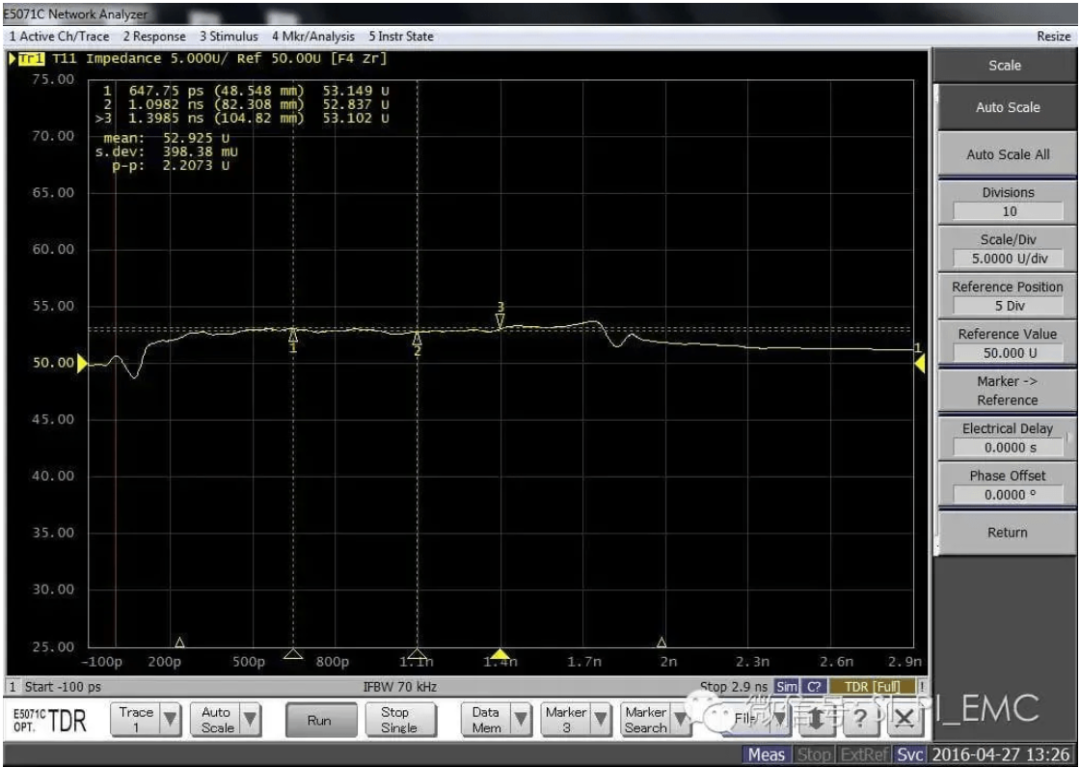The image size is (1080, 767).
Task: Click the Stop Single button
Action: pos(399,720)
